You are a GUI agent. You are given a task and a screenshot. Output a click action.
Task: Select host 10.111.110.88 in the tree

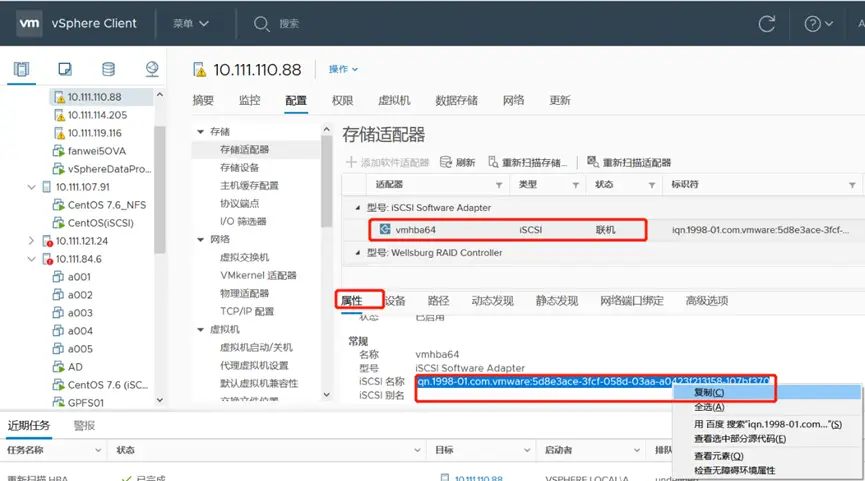pyautogui.click(x=94, y=97)
